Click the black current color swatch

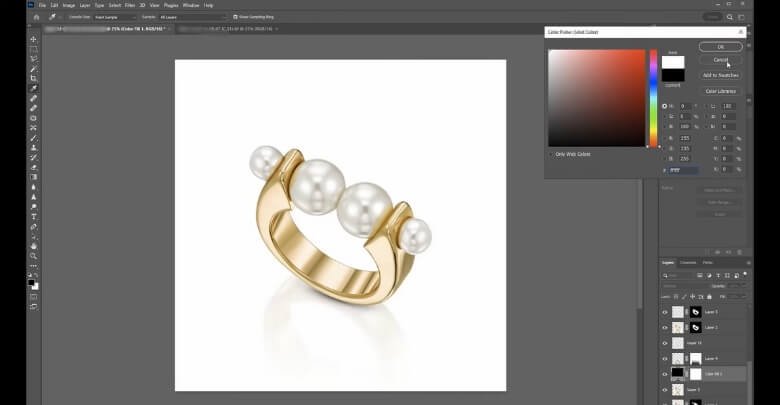673,75
